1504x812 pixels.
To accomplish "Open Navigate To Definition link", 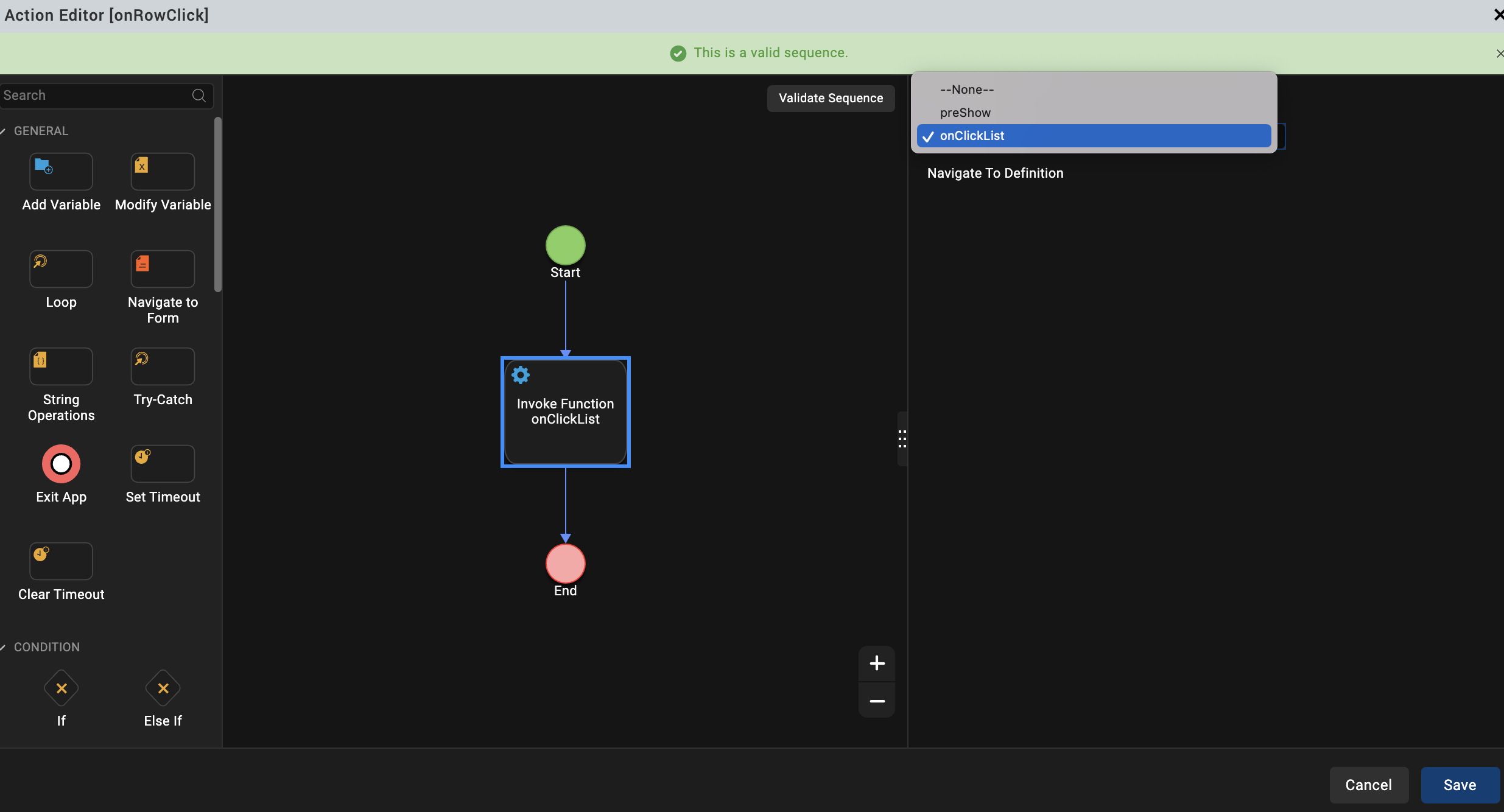I will coord(995,173).
